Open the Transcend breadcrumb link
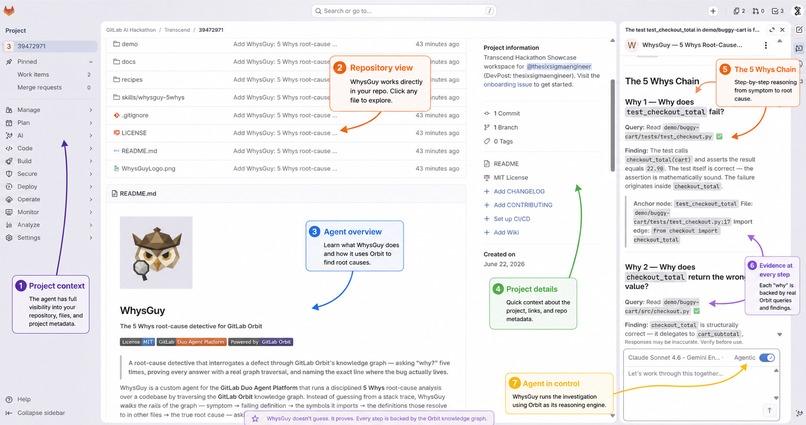This screenshot has height=425, width=806. coord(177,30)
